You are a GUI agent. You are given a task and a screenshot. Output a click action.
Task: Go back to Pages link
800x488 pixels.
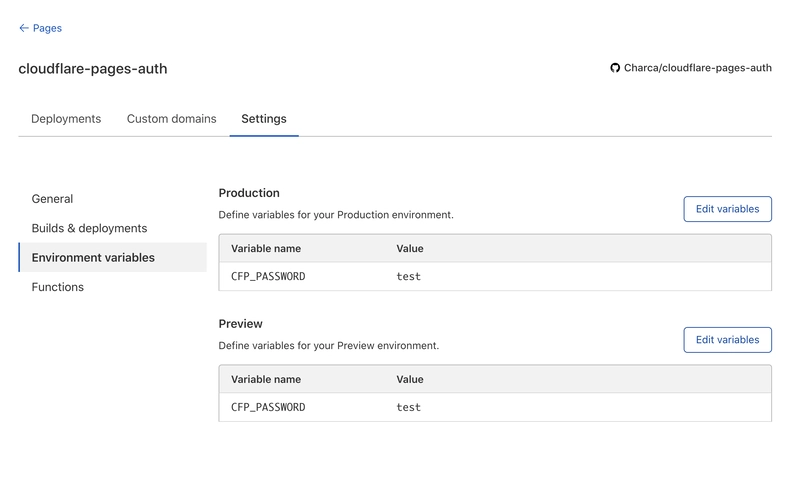[x=40, y=28]
